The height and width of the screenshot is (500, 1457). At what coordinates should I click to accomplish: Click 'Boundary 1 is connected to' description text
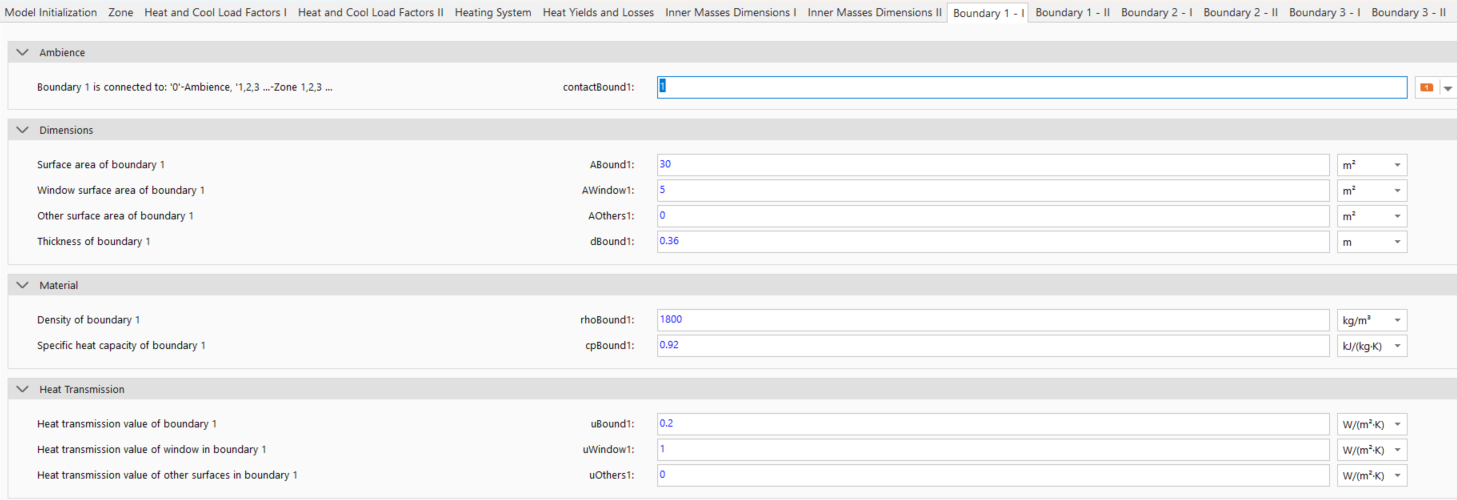(x=185, y=88)
